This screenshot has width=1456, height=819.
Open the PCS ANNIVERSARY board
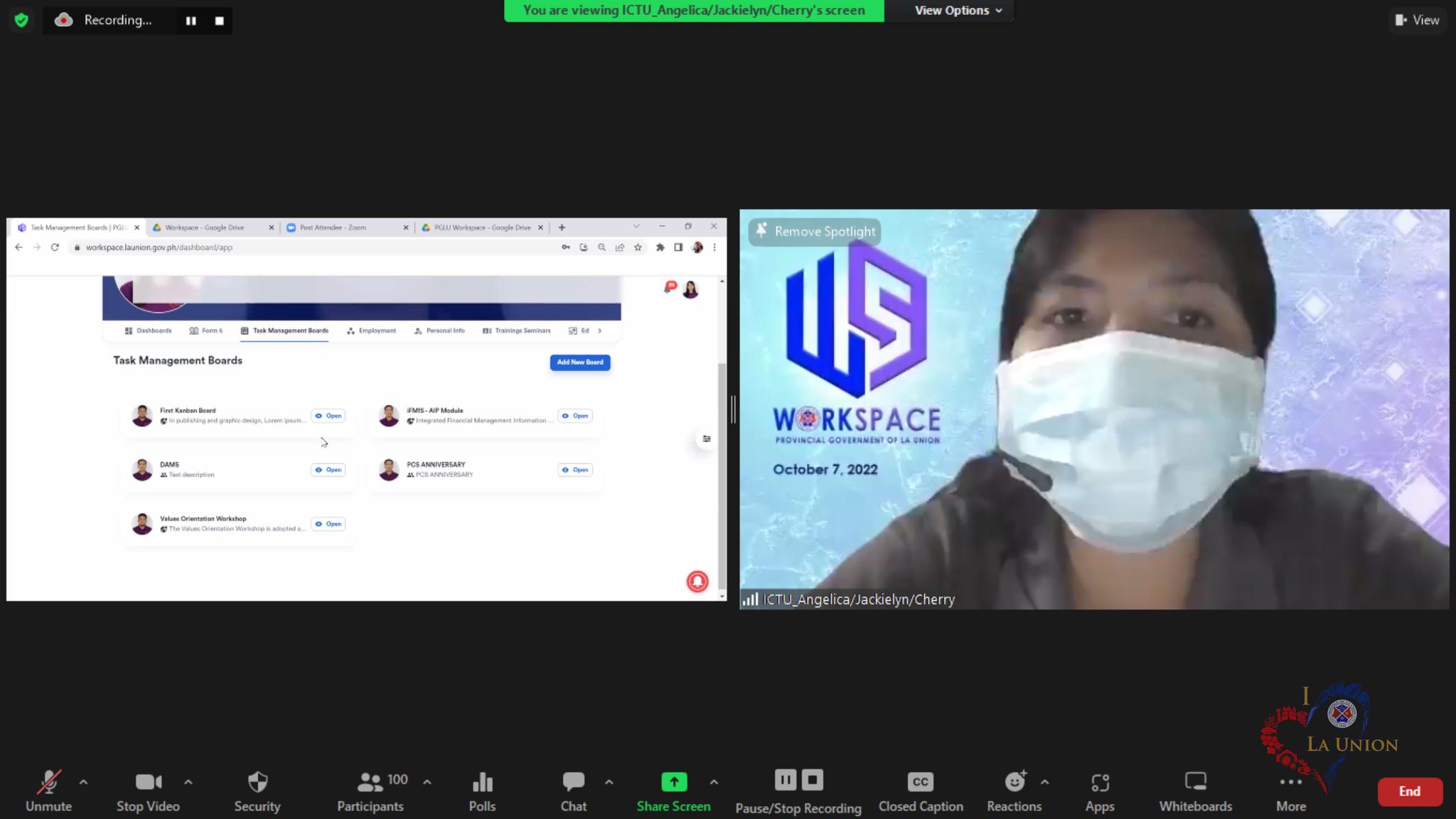[575, 470]
